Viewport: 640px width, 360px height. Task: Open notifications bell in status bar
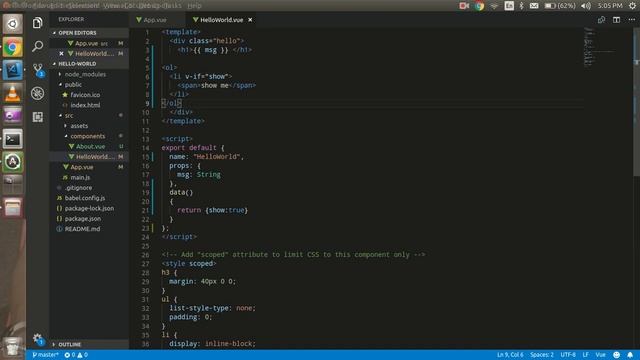[630, 355]
